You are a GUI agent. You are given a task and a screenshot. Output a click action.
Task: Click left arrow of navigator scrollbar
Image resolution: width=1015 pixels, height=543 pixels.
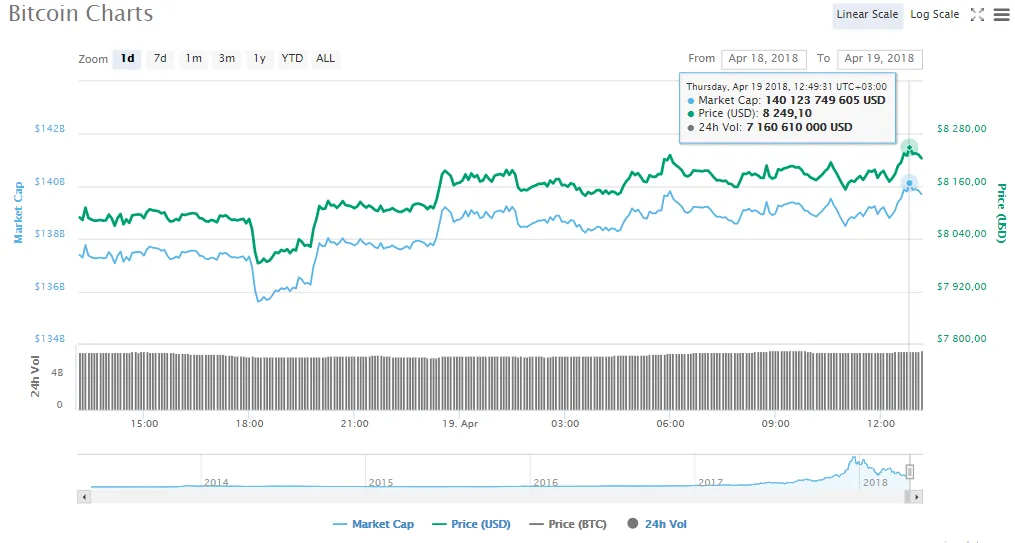pyautogui.click(x=85, y=496)
